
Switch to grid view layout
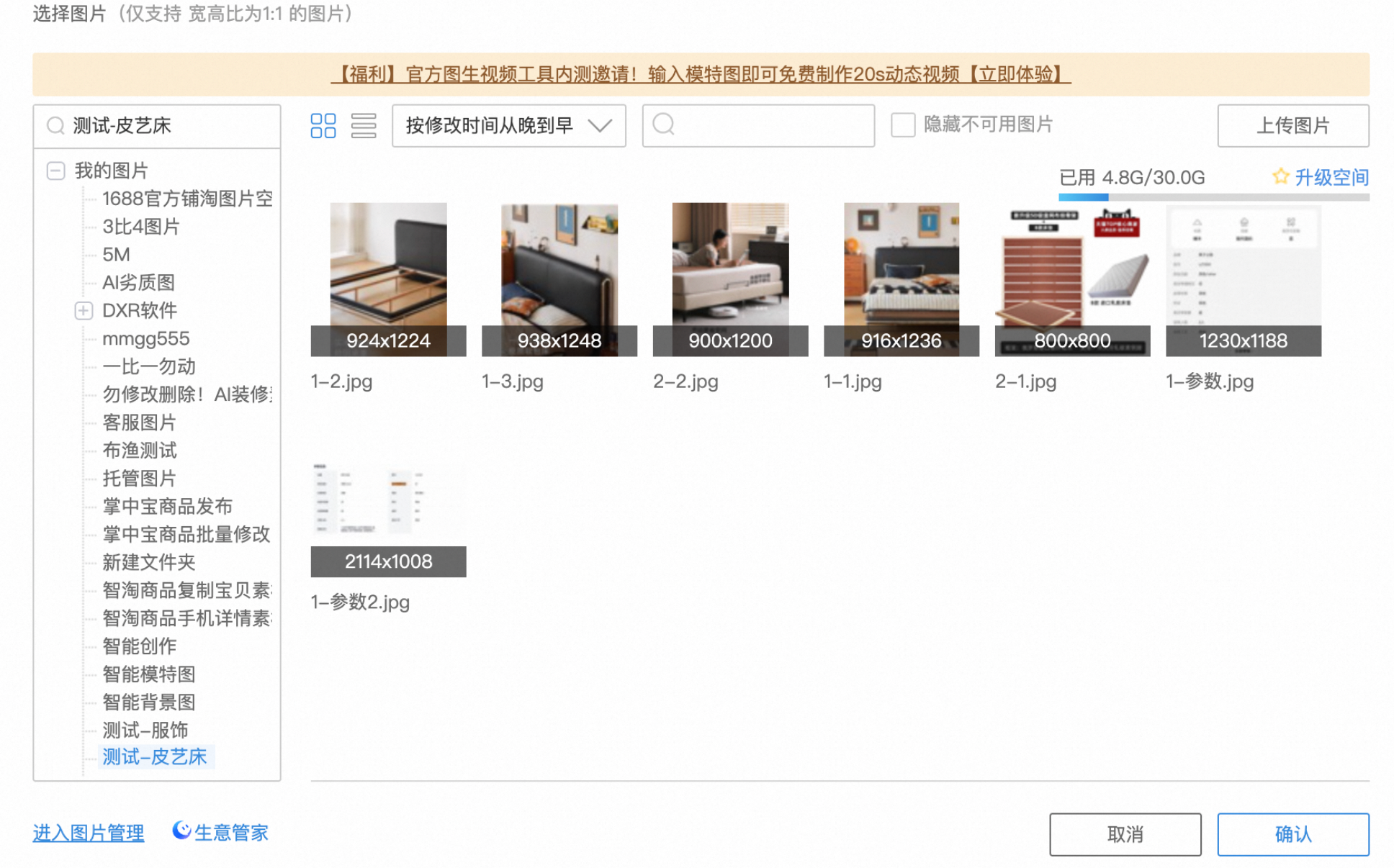(x=323, y=125)
